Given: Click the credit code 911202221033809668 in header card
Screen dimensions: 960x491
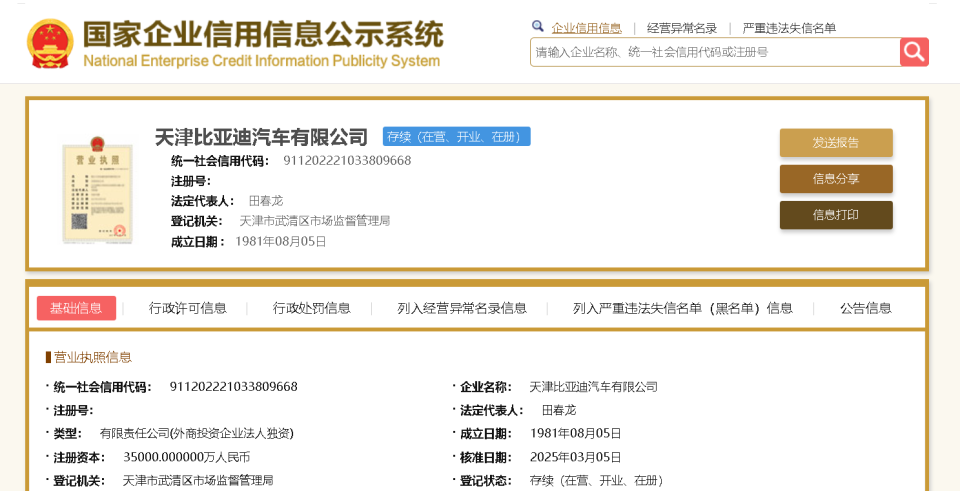Looking at the screenshot, I should click(x=347, y=161).
